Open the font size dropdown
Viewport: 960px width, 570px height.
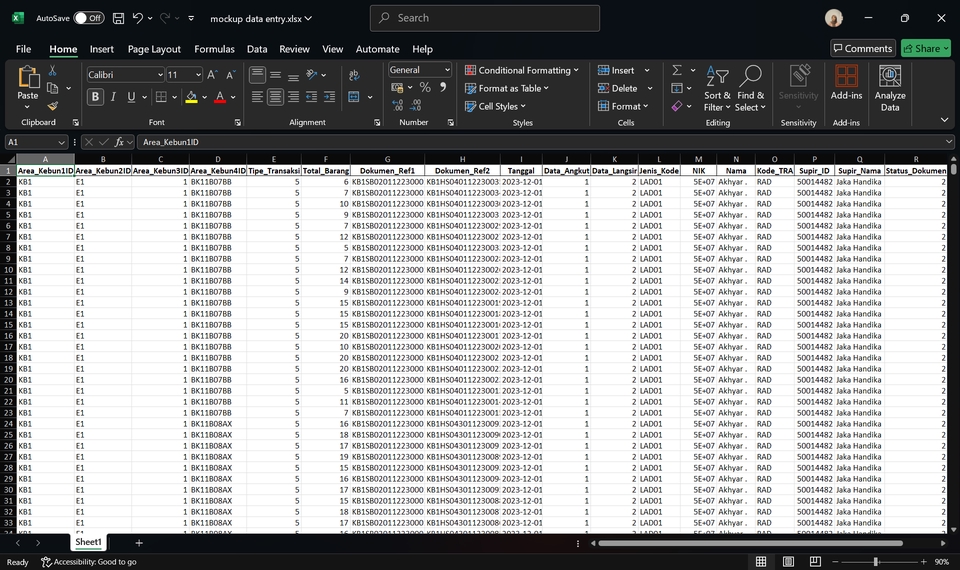tap(198, 75)
